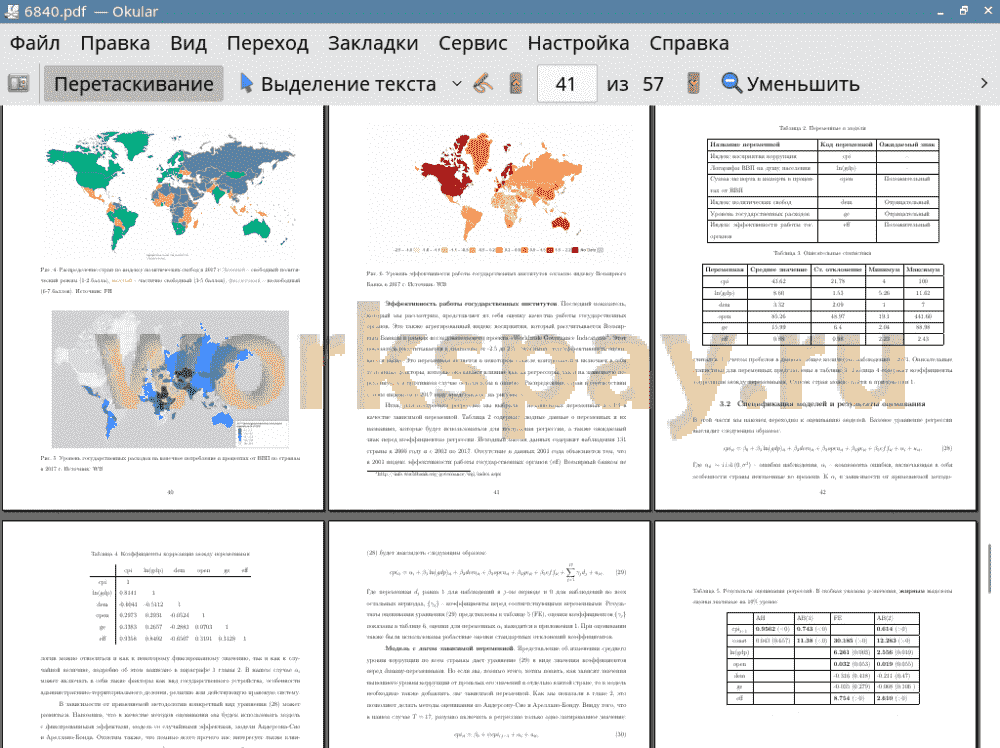This screenshot has width=1000, height=748.
Task: Activate the Перетаскивание browse mode
Action: (x=134, y=84)
